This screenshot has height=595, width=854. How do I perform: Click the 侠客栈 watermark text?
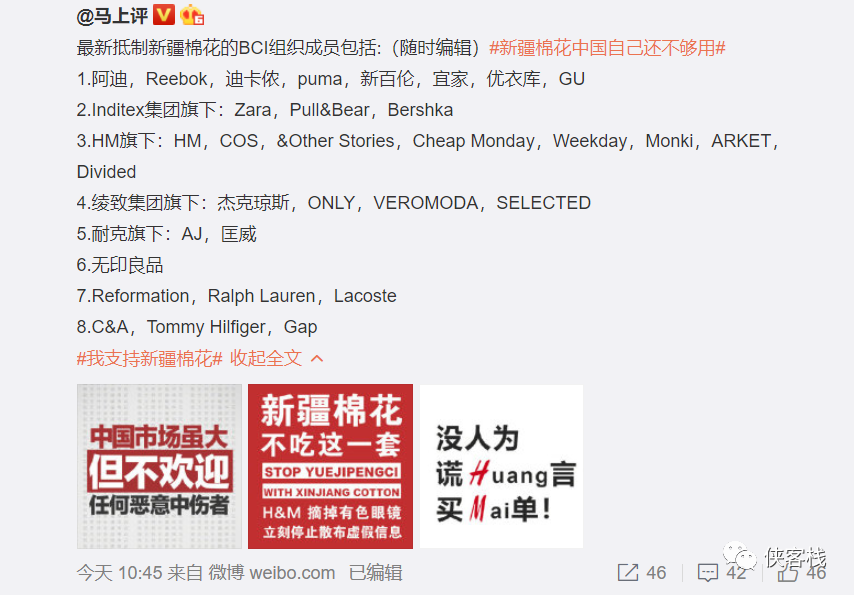pyautogui.click(x=796, y=558)
